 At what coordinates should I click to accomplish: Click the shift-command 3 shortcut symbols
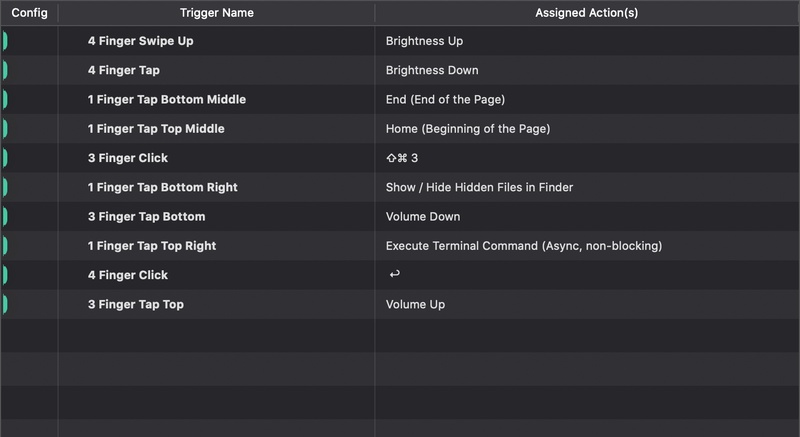[402, 158]
